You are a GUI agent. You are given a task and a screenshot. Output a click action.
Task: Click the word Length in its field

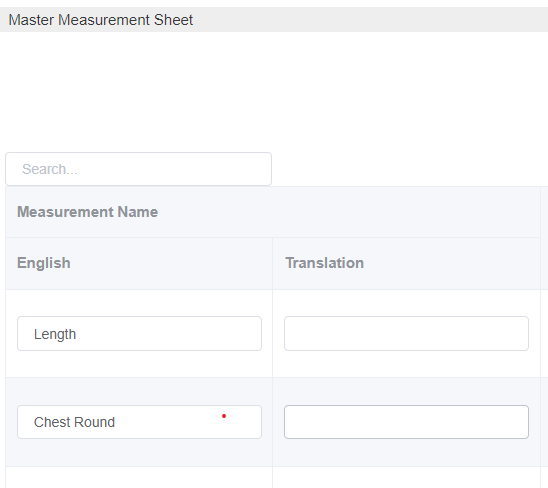click(55, 335)
